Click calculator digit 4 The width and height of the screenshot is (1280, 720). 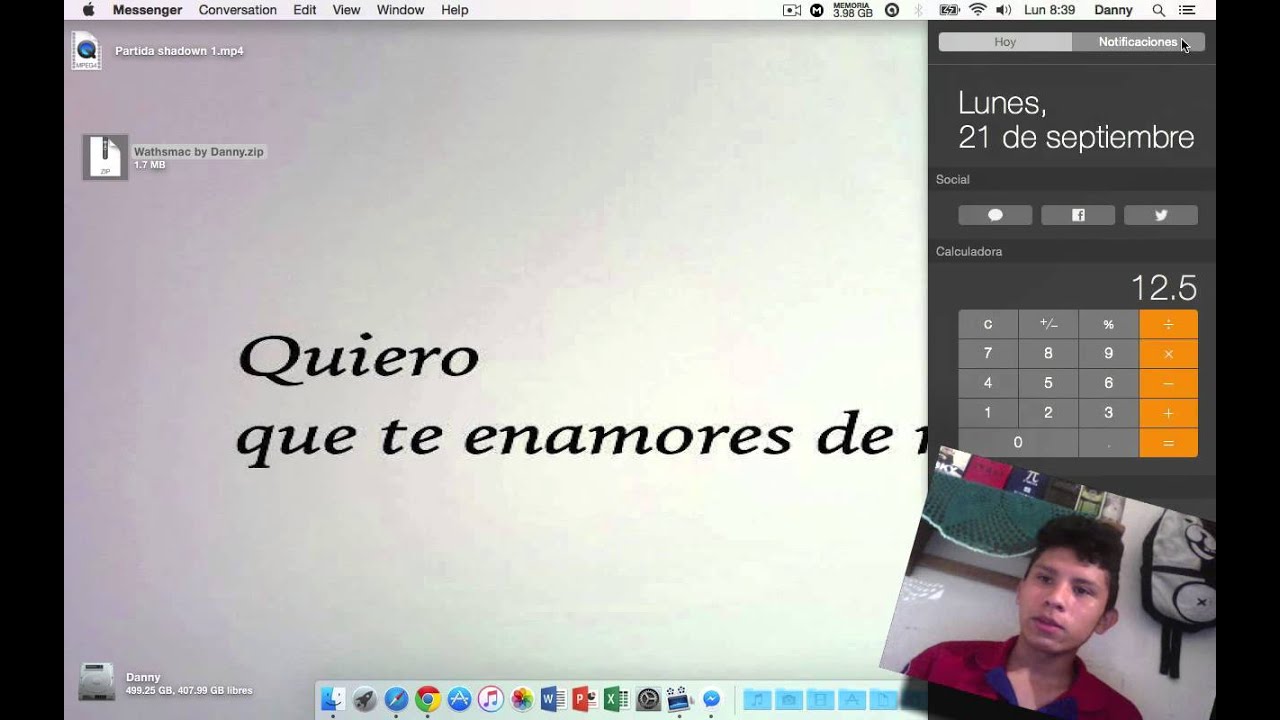click(988, 383)
